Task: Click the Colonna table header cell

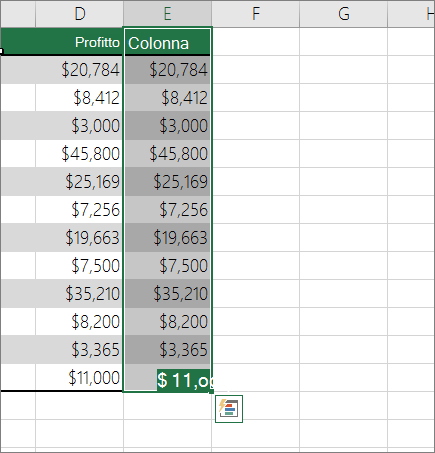Action: pyautogui.click(x=167, y=42)
